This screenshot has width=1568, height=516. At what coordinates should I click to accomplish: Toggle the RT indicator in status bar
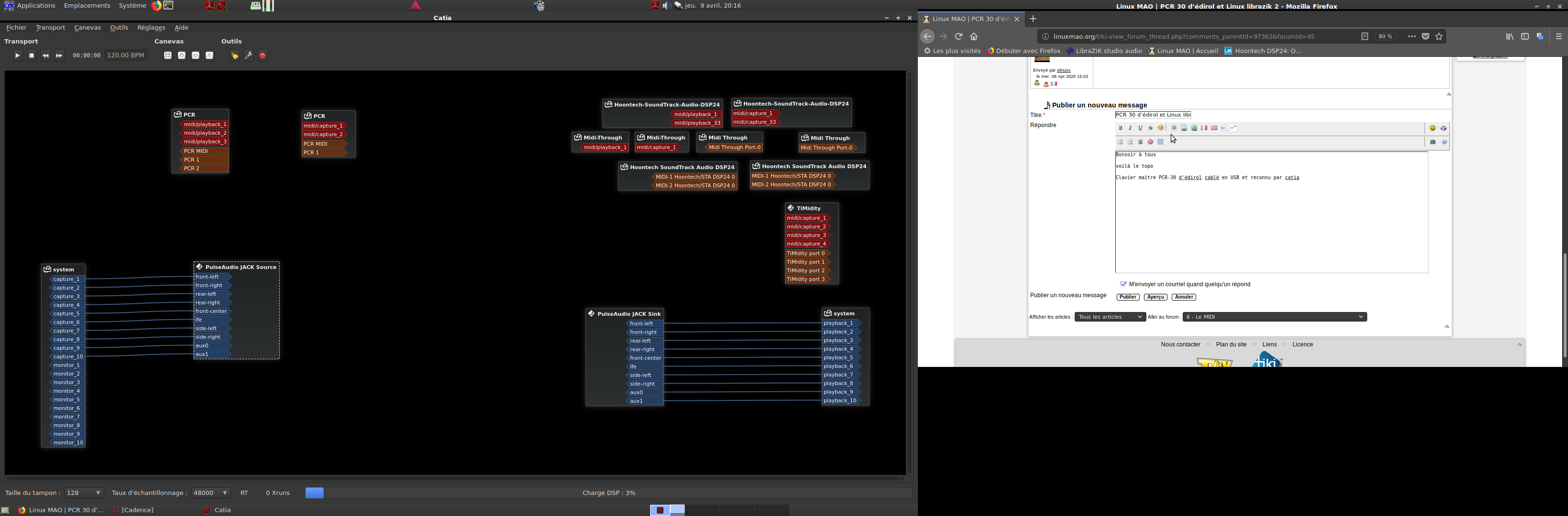pyautogui.click(x=244, y=493)
